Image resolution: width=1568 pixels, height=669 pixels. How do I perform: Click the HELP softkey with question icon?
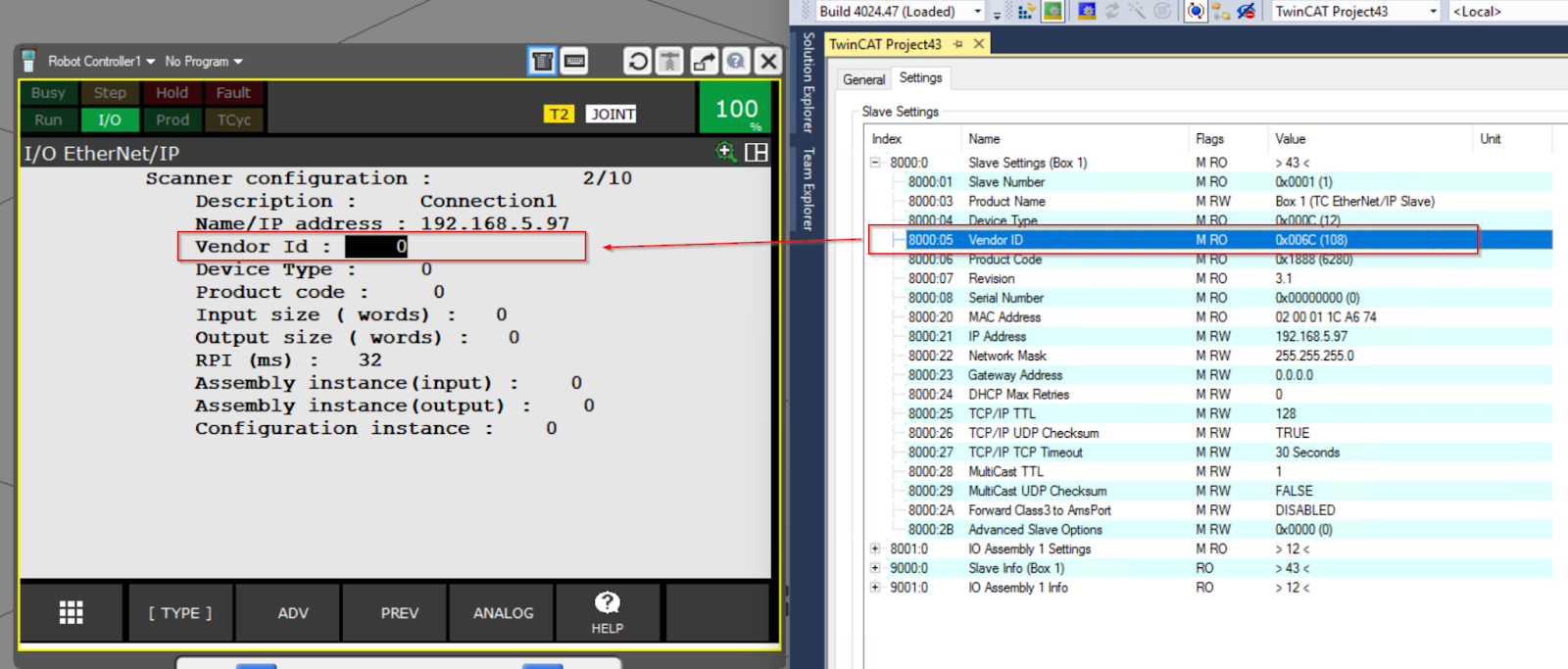click(x=607, y=613)
